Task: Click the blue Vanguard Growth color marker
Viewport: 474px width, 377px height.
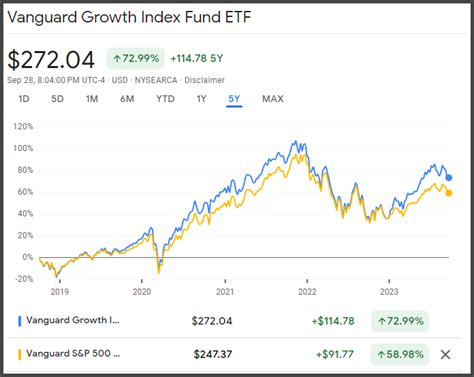Action: (x=19, y=321)
